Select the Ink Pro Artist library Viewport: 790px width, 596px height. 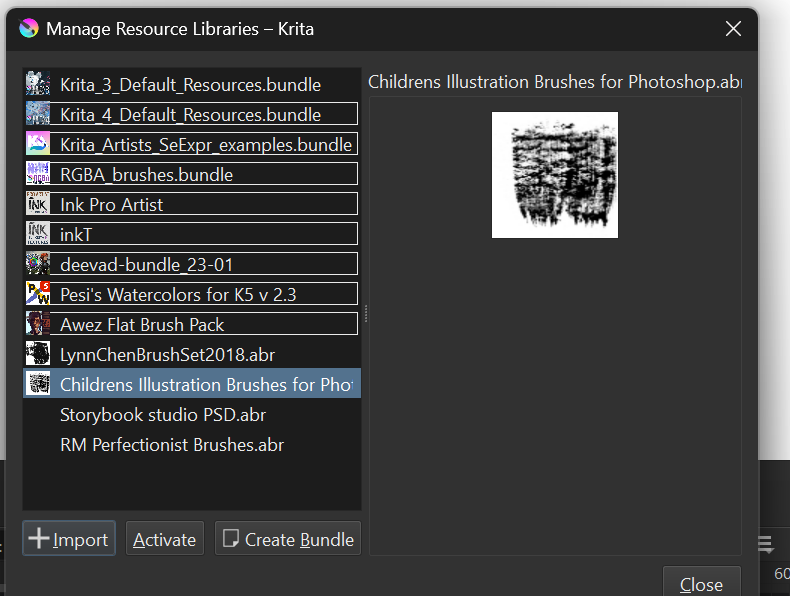coord(192,204)
